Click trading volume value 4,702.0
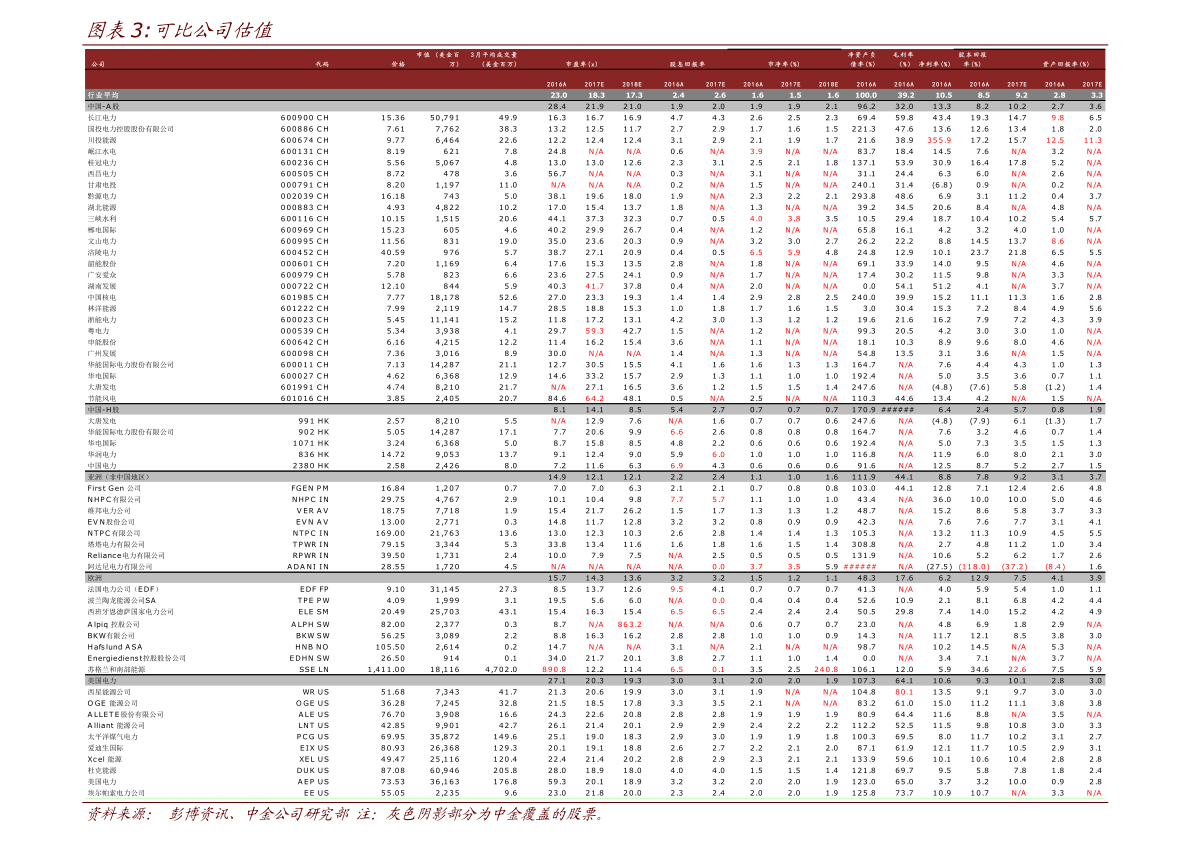Image resolution: width=1191 pixels, height=843 pixels. click(501, 670)
